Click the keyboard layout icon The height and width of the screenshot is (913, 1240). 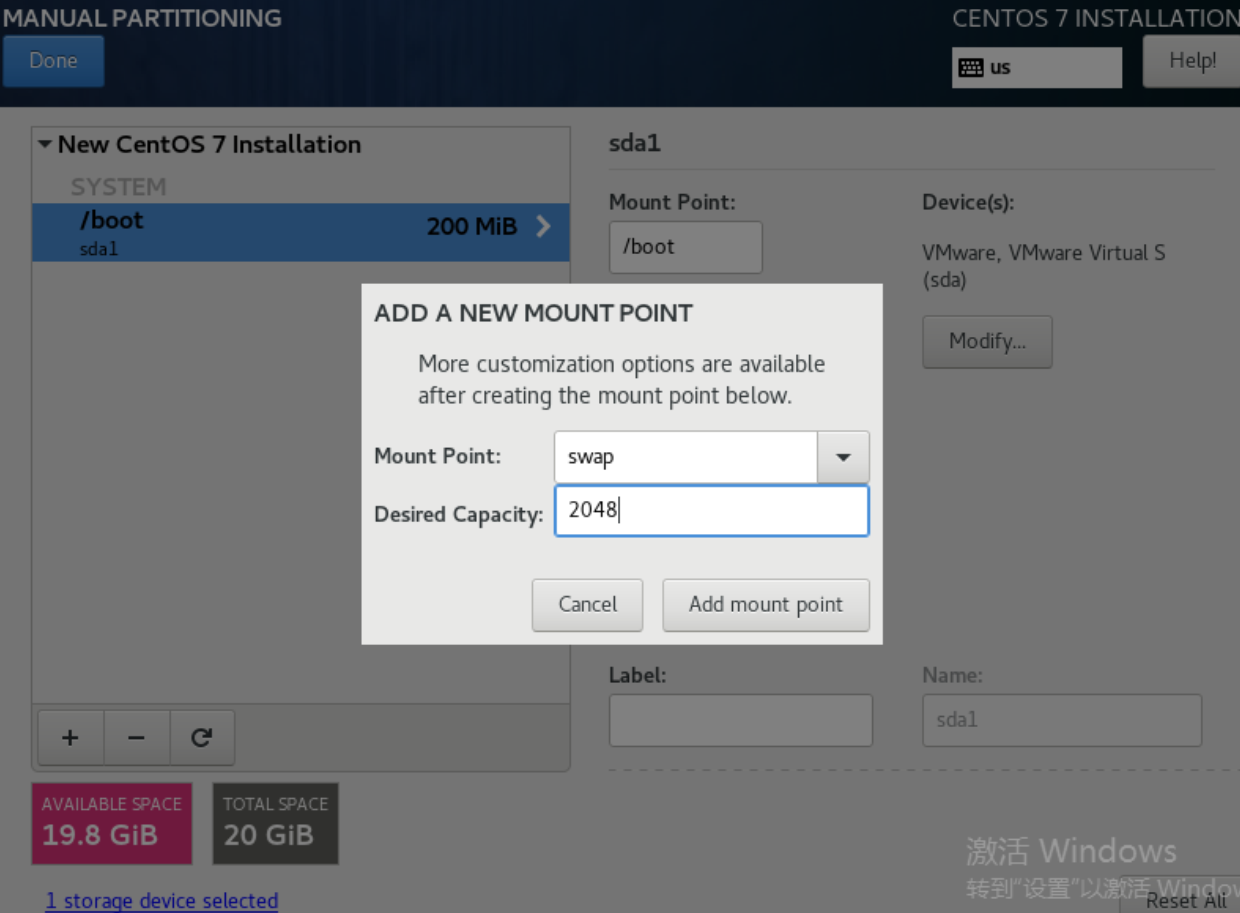pos(970,68)
